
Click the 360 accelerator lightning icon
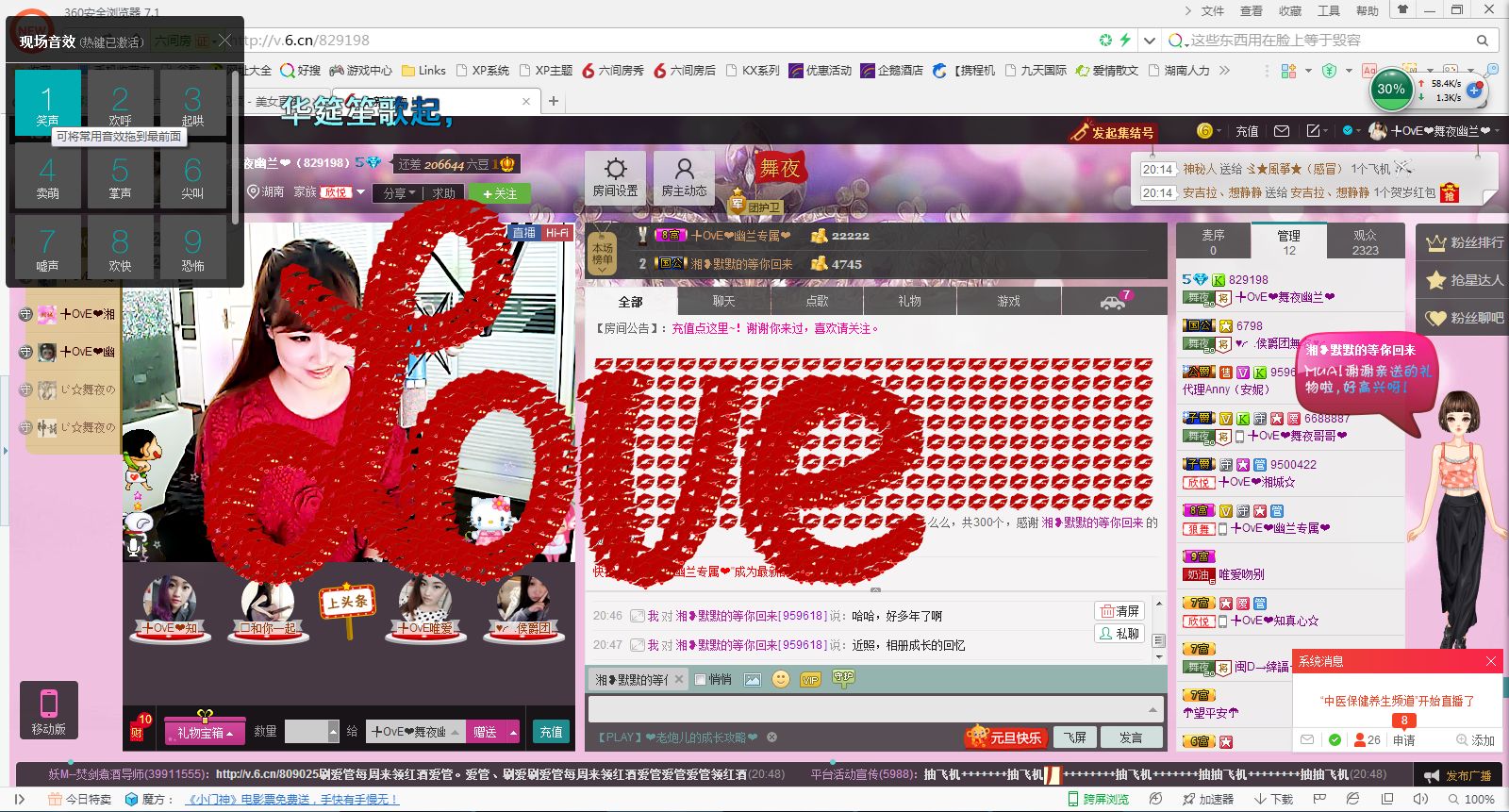tap(1125, 40)
